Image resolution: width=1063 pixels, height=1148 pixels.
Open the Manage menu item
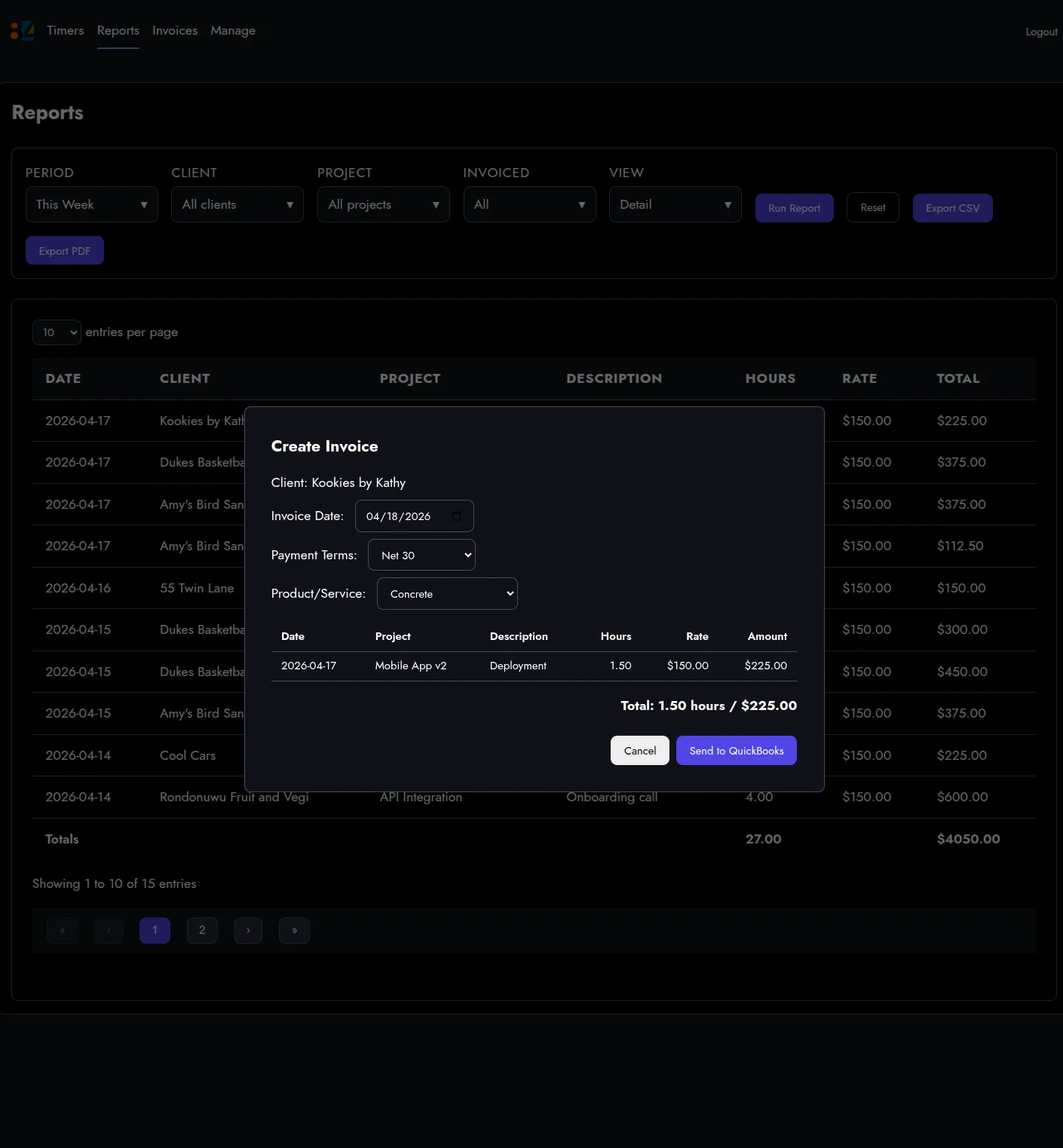(x=233, y=31)
